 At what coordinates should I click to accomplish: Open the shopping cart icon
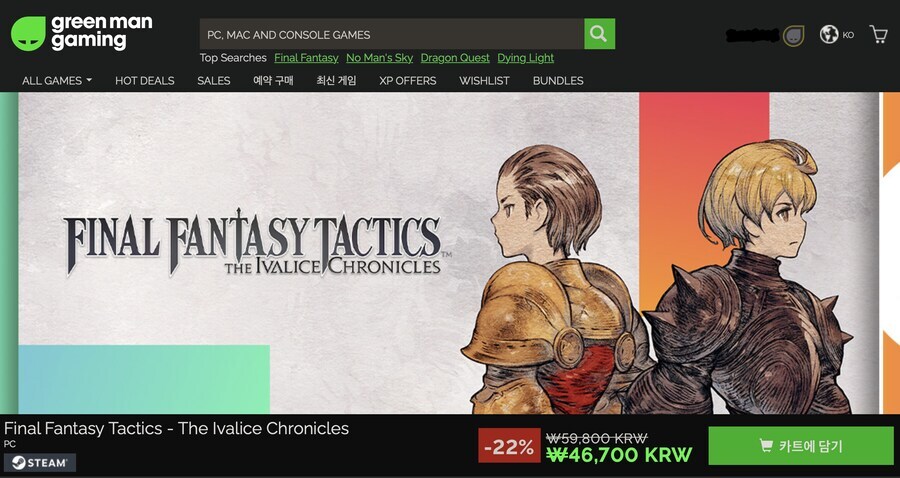tap(878, 34)
